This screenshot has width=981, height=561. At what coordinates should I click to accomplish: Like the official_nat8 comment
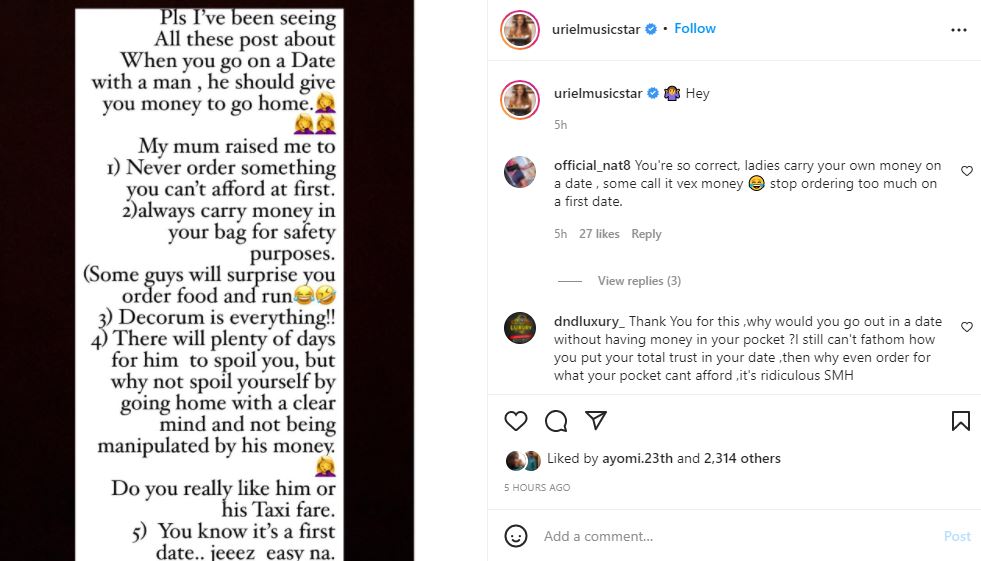tap(966, 171)
